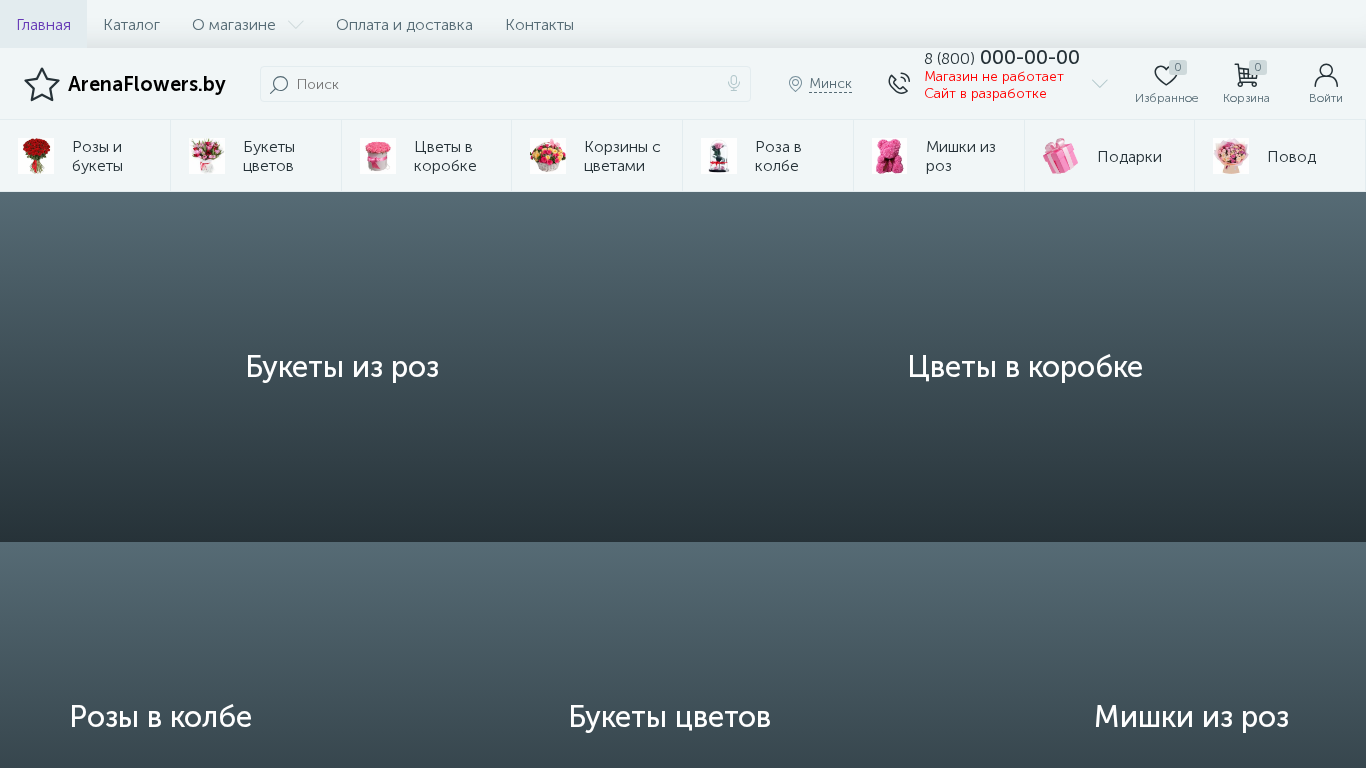Click the flower box thumbnail for Цветы в коробке
Image resolution: width=1366 pixels, height=768 pixels.
378,156
